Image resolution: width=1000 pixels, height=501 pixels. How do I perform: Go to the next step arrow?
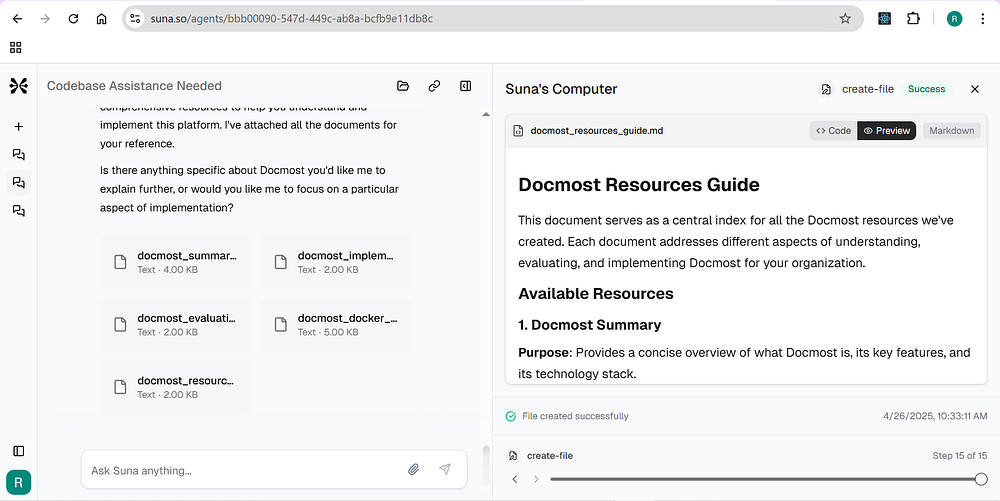tap(536, 479)
